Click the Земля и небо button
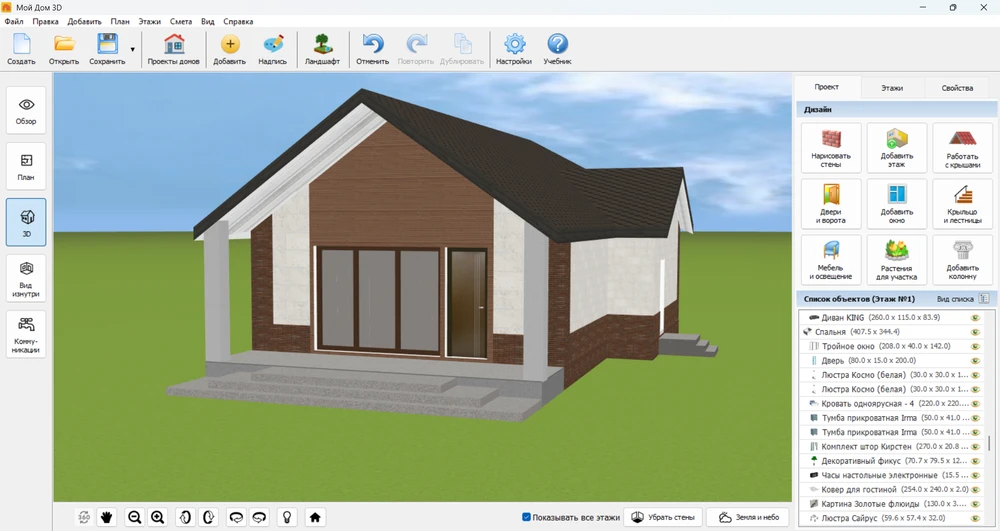 pos(747,517)
